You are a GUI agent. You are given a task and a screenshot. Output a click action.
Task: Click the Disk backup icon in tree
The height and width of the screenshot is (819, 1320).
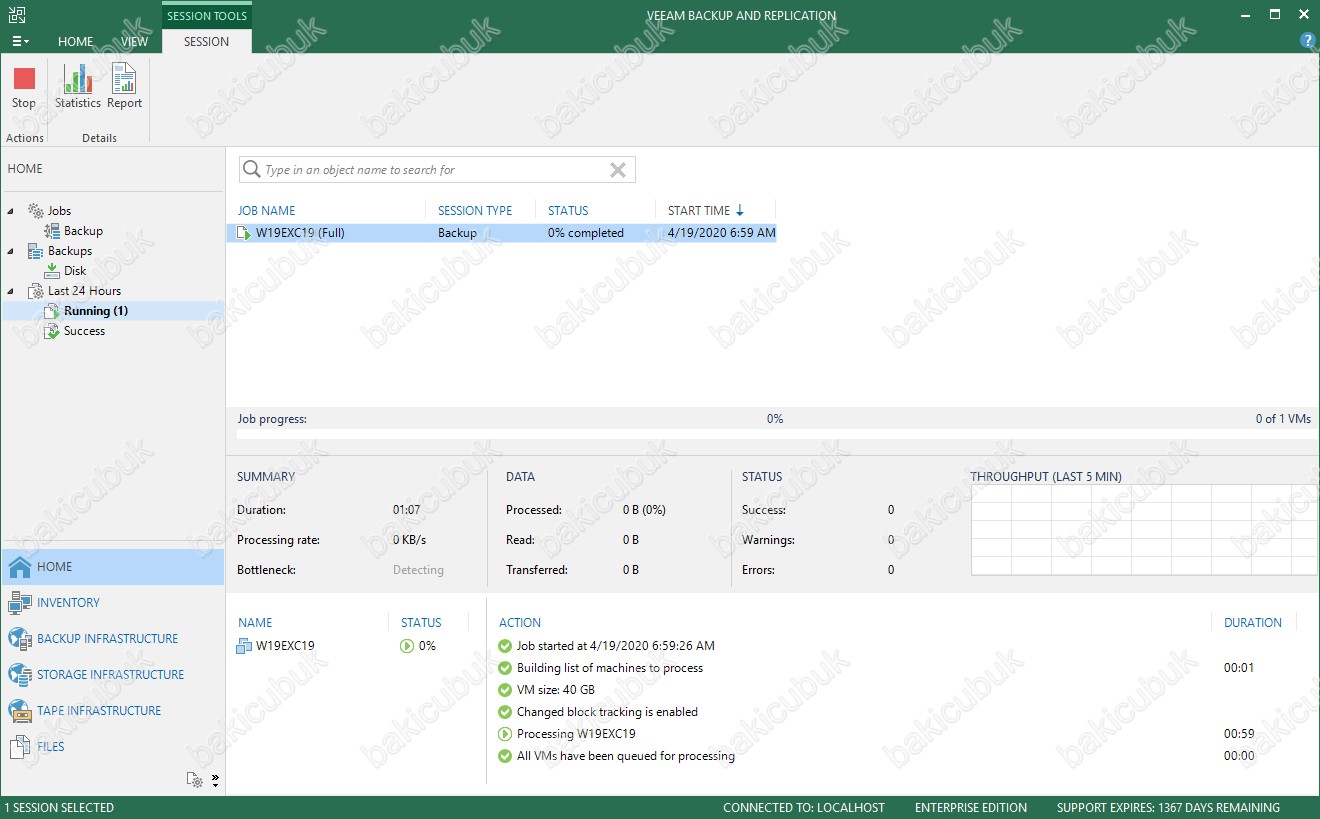(x=52, y=271)
